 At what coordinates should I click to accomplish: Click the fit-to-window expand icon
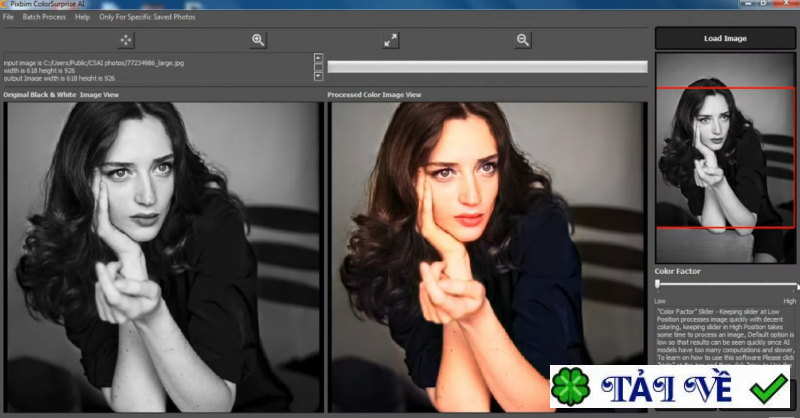coord(390,40)
